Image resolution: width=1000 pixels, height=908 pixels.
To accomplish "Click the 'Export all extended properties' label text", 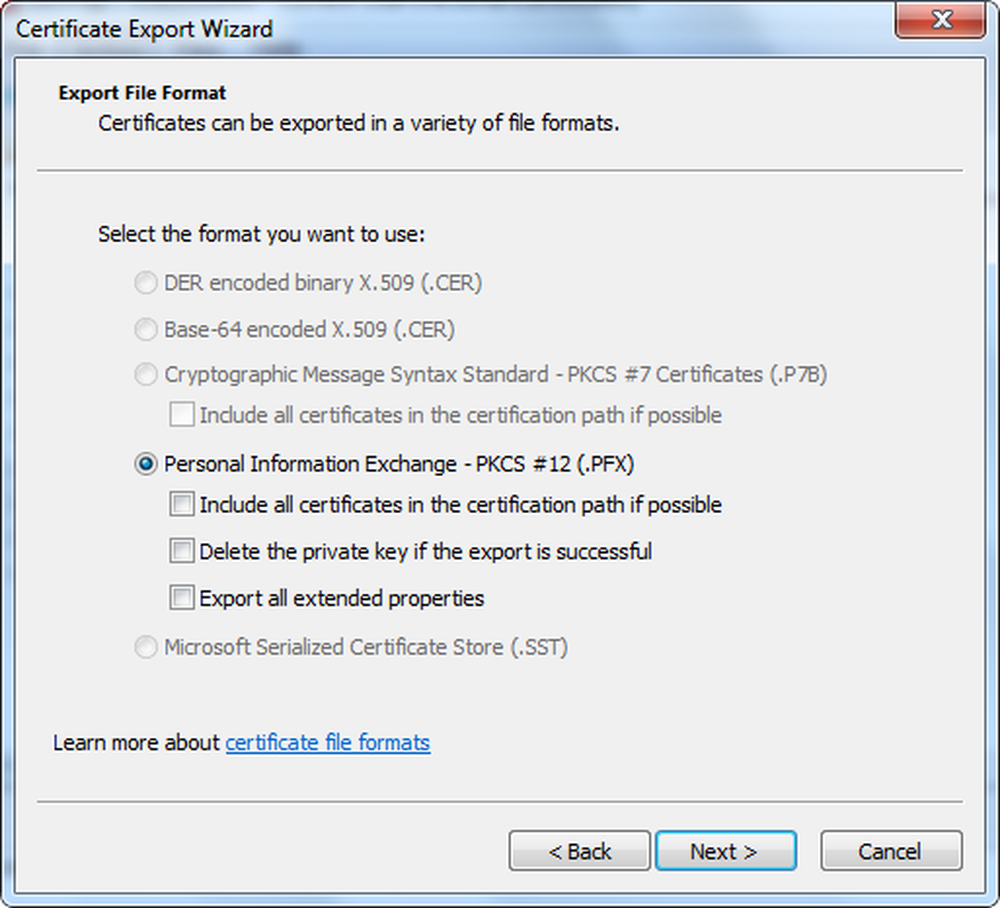I will point(342,598).
